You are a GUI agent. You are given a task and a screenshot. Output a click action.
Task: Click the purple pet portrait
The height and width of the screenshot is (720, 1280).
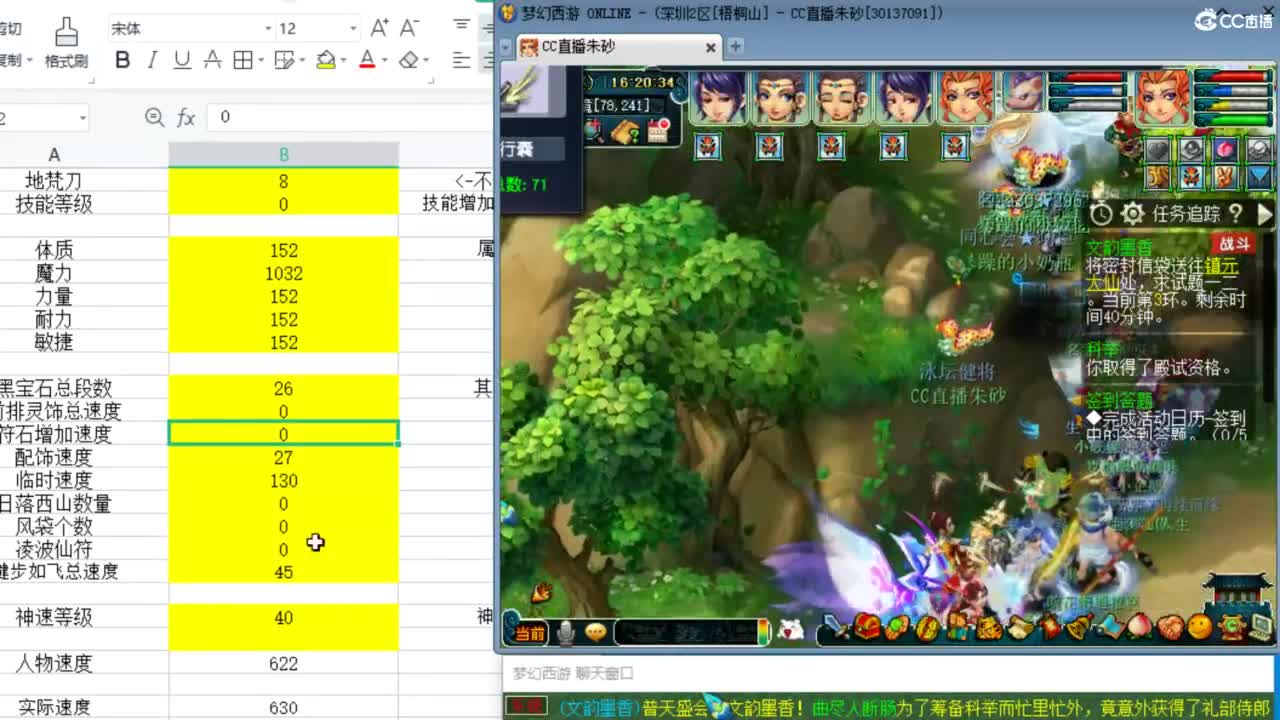click(1022, 94)
